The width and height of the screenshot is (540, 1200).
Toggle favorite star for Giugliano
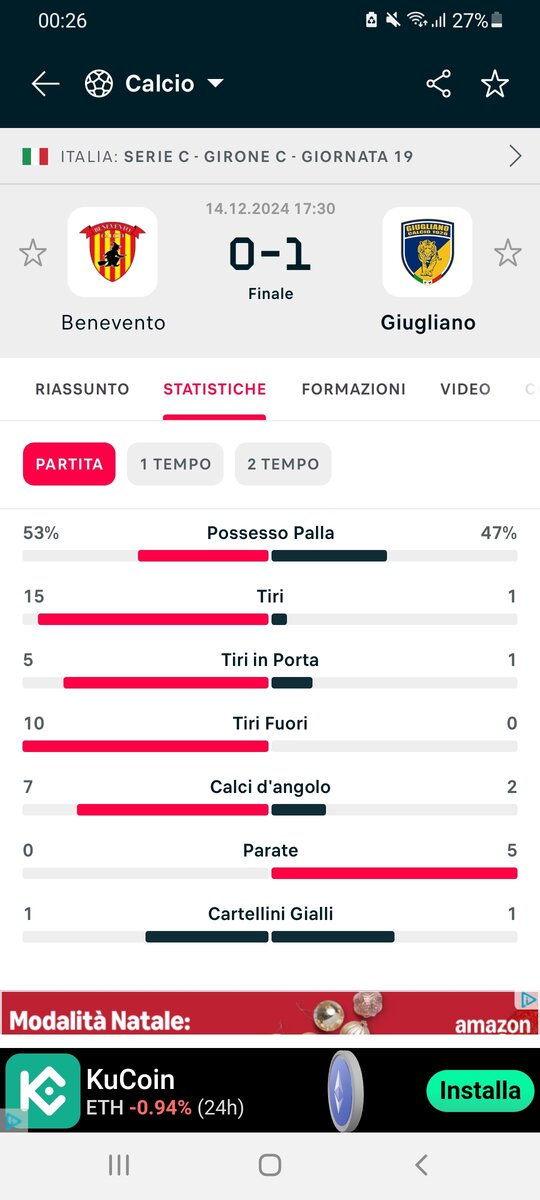508,253
